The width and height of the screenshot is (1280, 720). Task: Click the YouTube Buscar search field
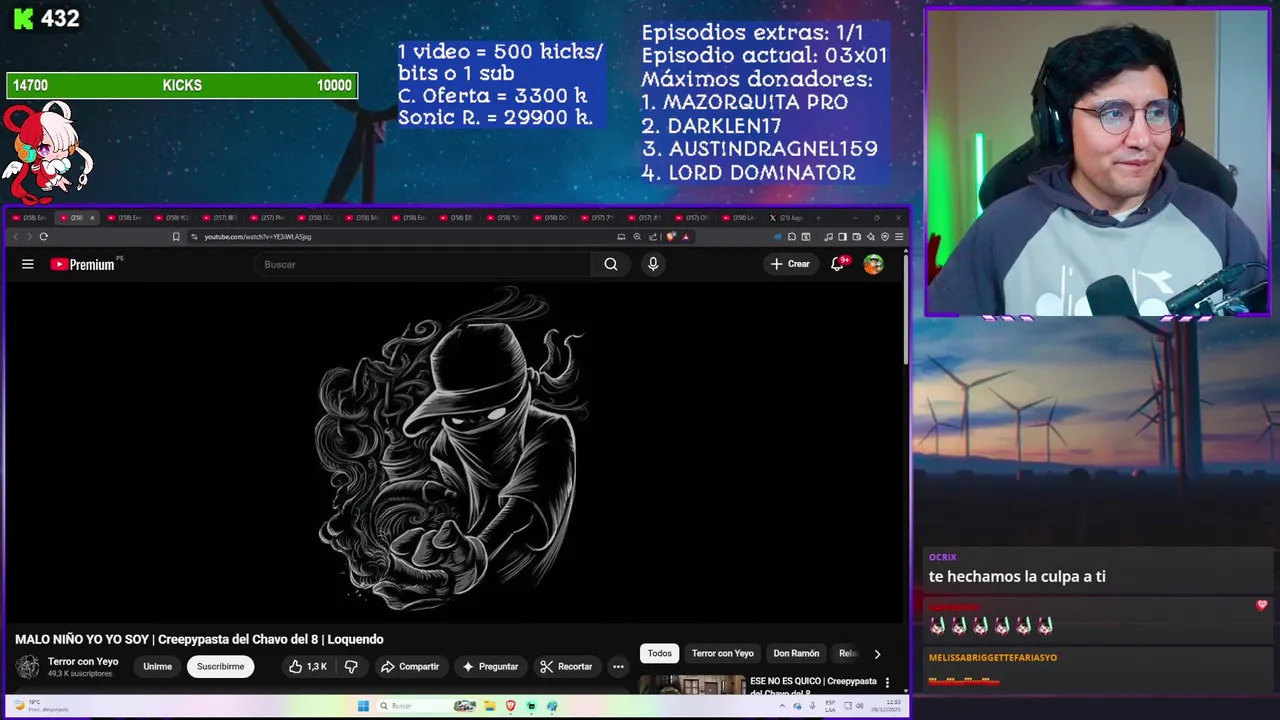[x=423, y=264]
